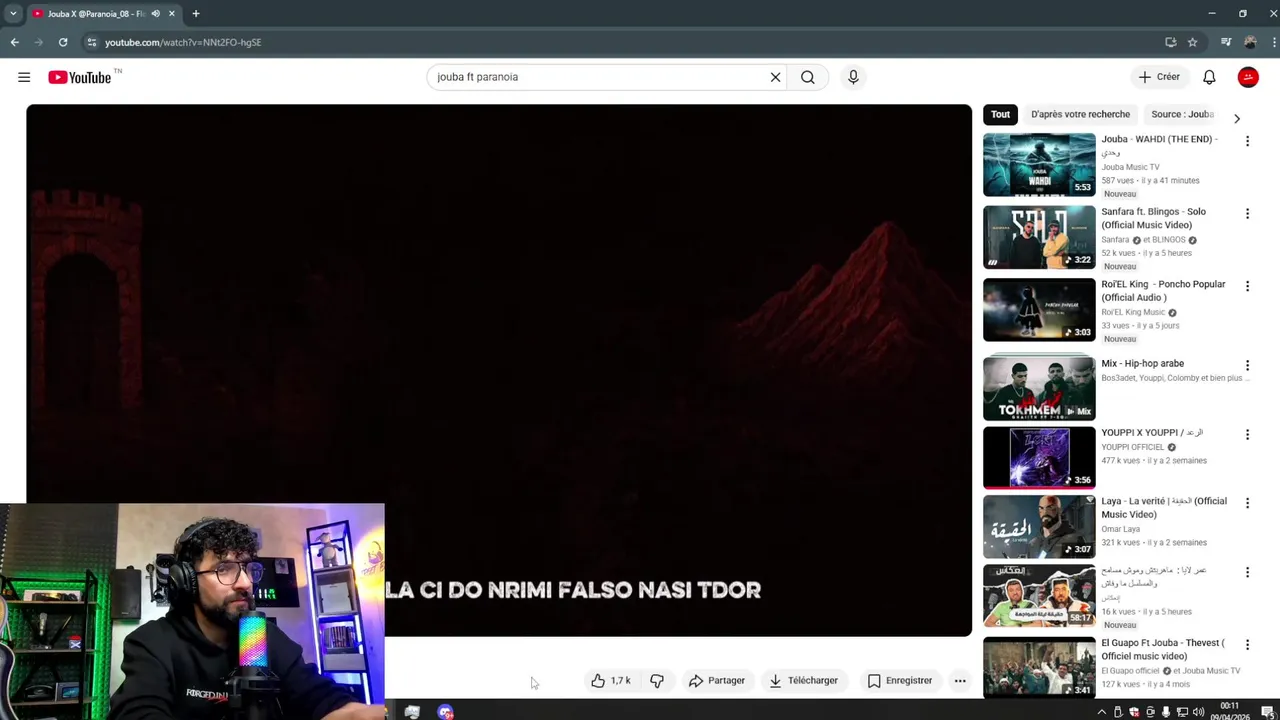Open the TOKHMEM mix thumbnail

pos(1039,389)
